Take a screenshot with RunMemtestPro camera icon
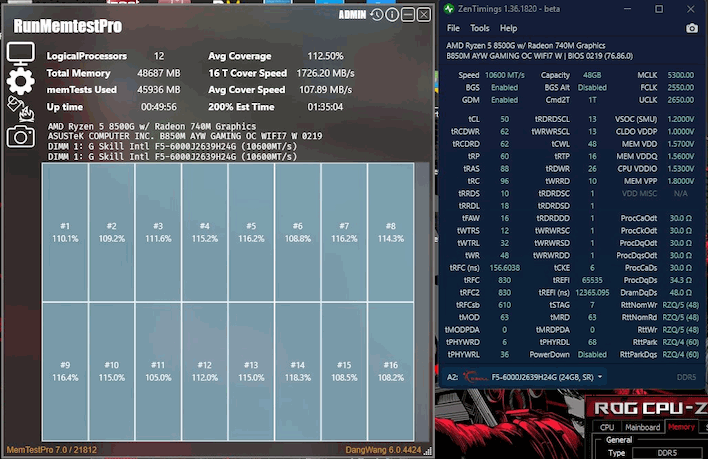Image resolution: width=708 pixels, height=459 pixels. (x=20, y=136)
